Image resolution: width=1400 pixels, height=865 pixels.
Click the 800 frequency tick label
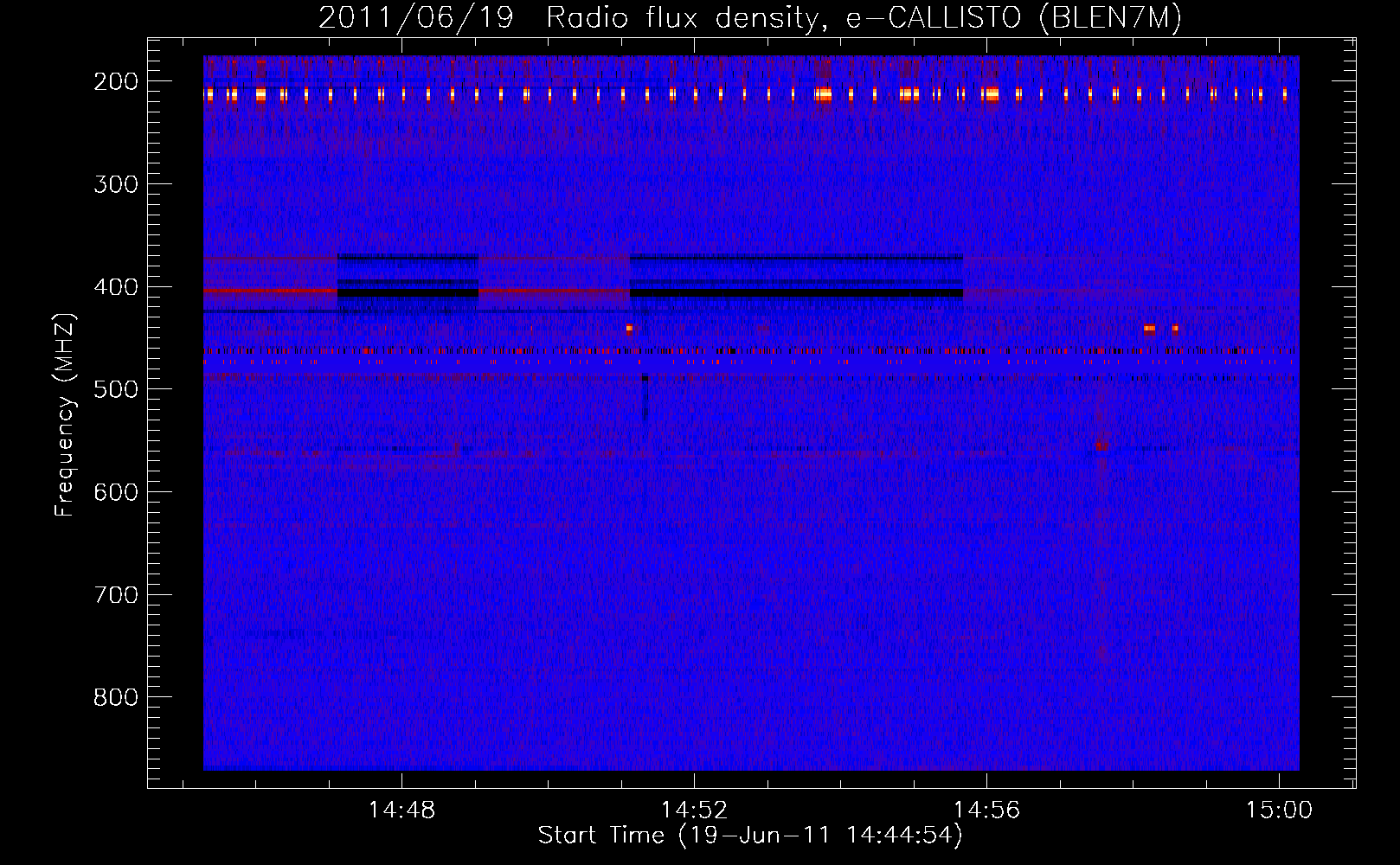coord(116,697)
